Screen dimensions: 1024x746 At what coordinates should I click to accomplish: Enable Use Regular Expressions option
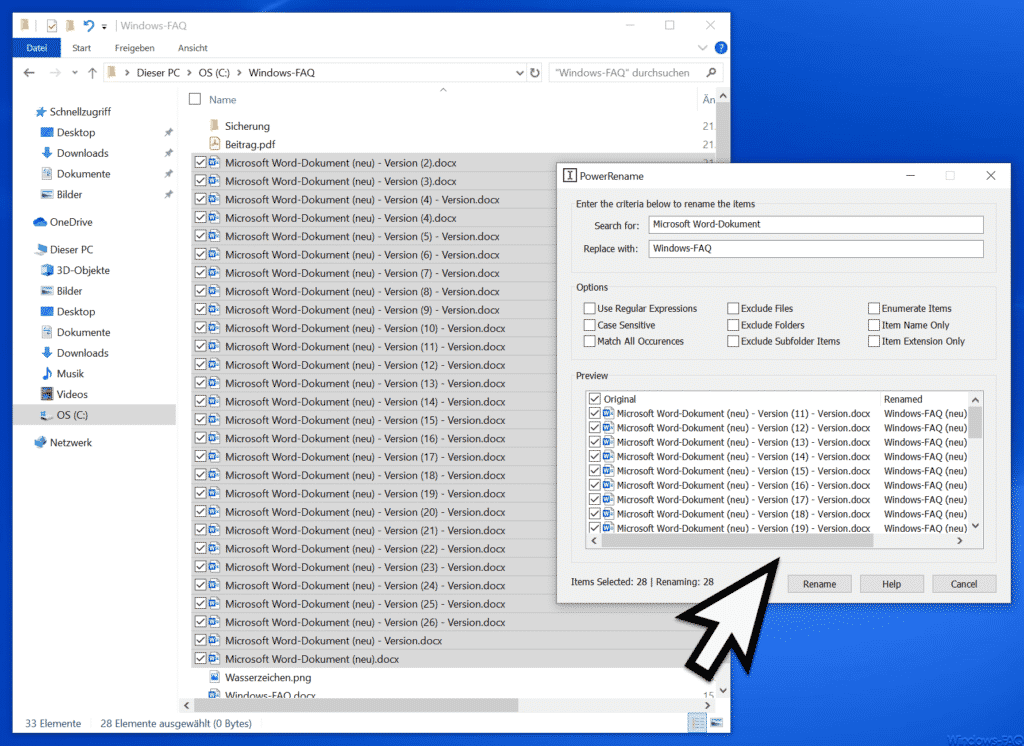click(590, 308)
